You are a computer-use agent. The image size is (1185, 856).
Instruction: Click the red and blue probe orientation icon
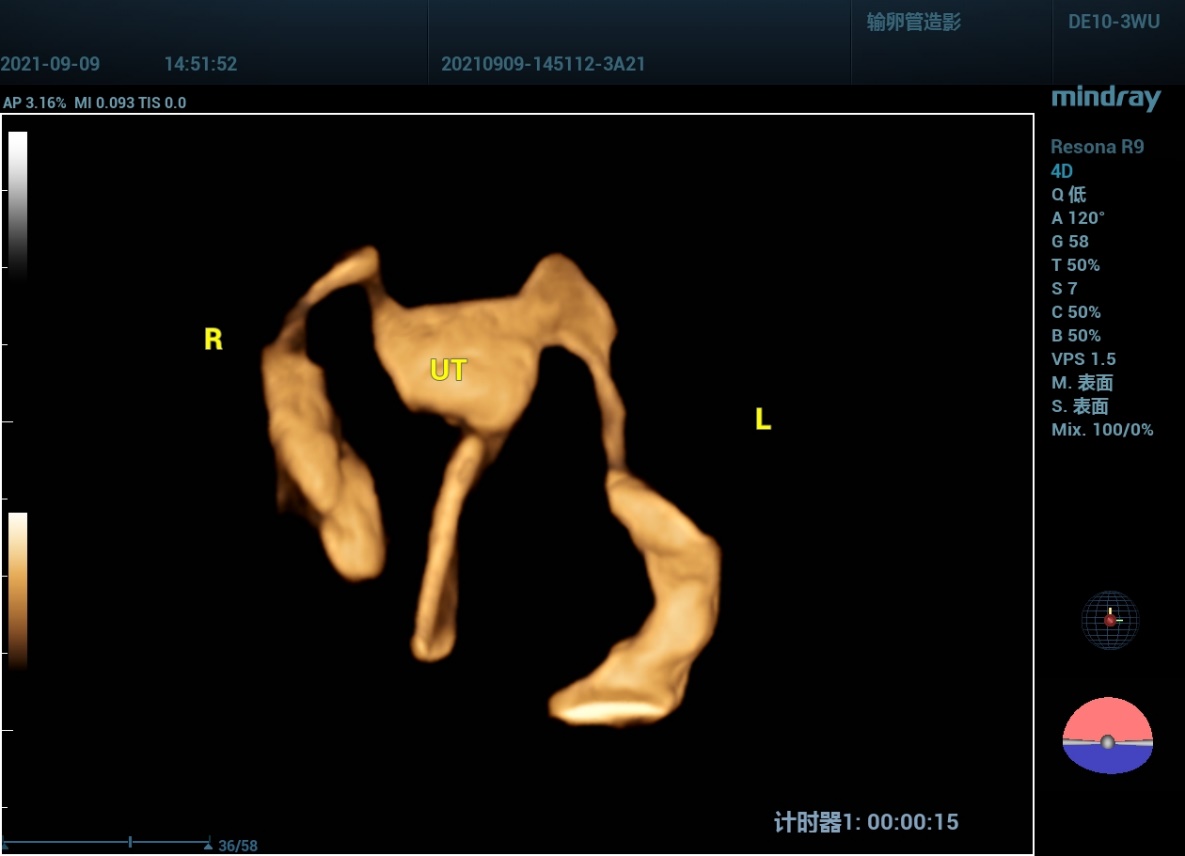click(1108, 735)
